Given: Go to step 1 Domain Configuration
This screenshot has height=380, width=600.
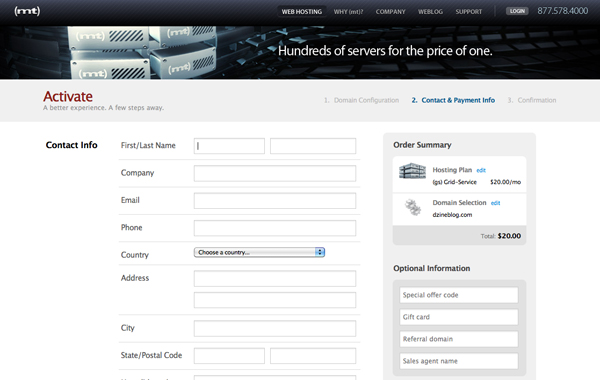Looking at the screenshot, I should (x=361, y=100).
